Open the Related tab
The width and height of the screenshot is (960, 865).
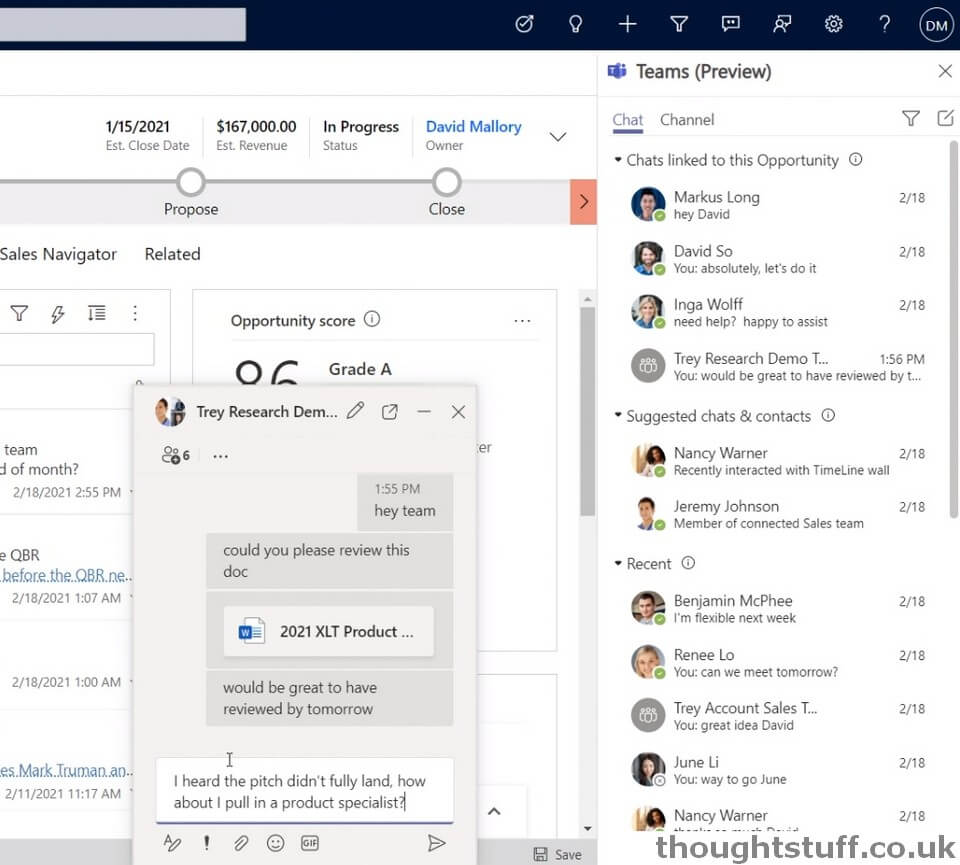click(x=172, y=253)
